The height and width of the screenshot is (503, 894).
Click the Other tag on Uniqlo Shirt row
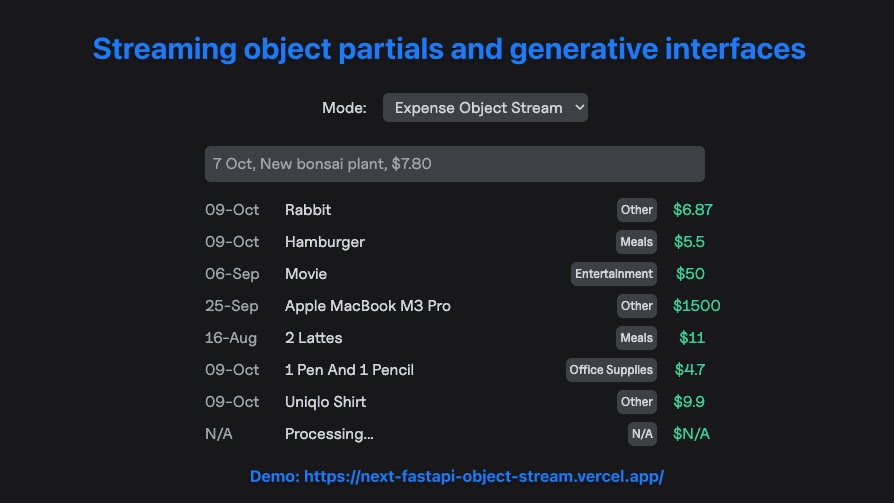(636, 402)
